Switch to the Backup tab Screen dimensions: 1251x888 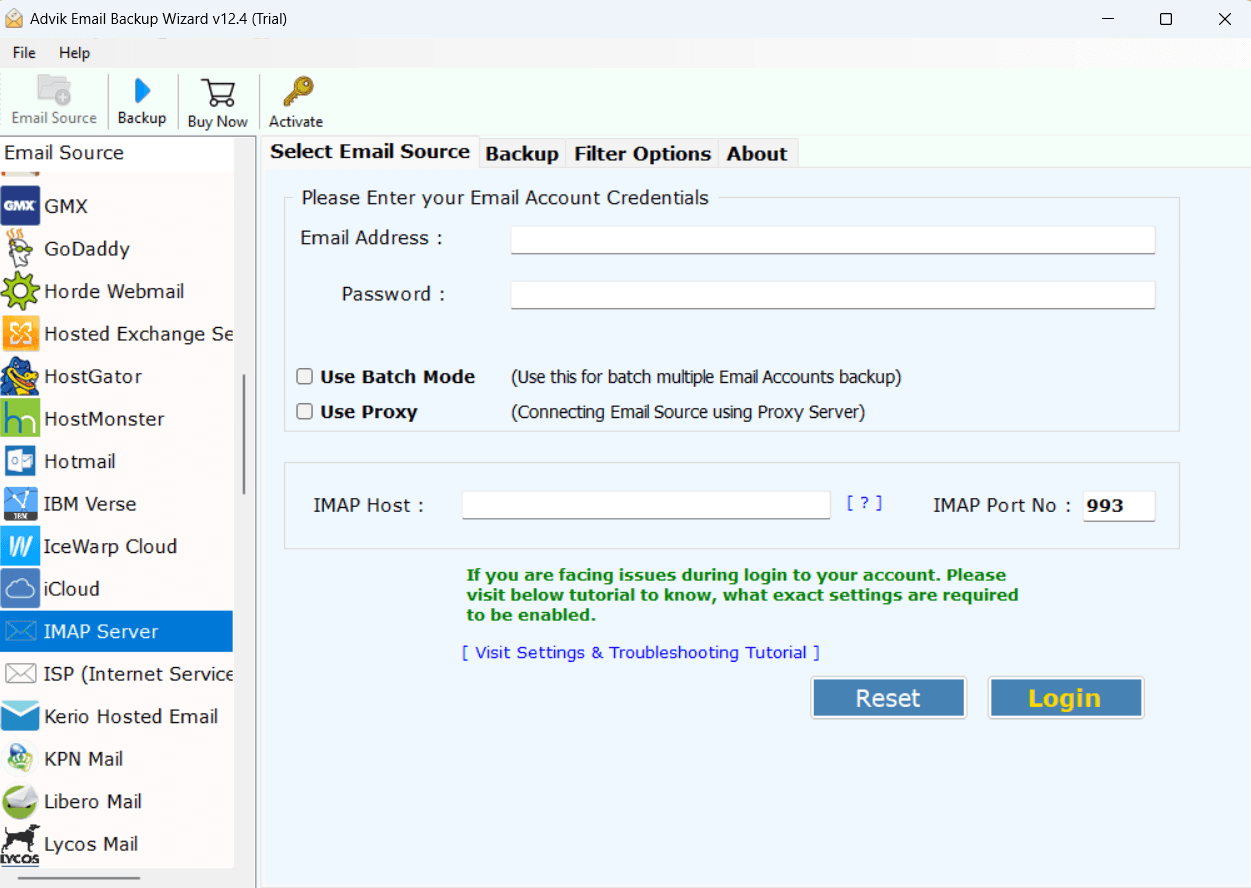(522, 154)
